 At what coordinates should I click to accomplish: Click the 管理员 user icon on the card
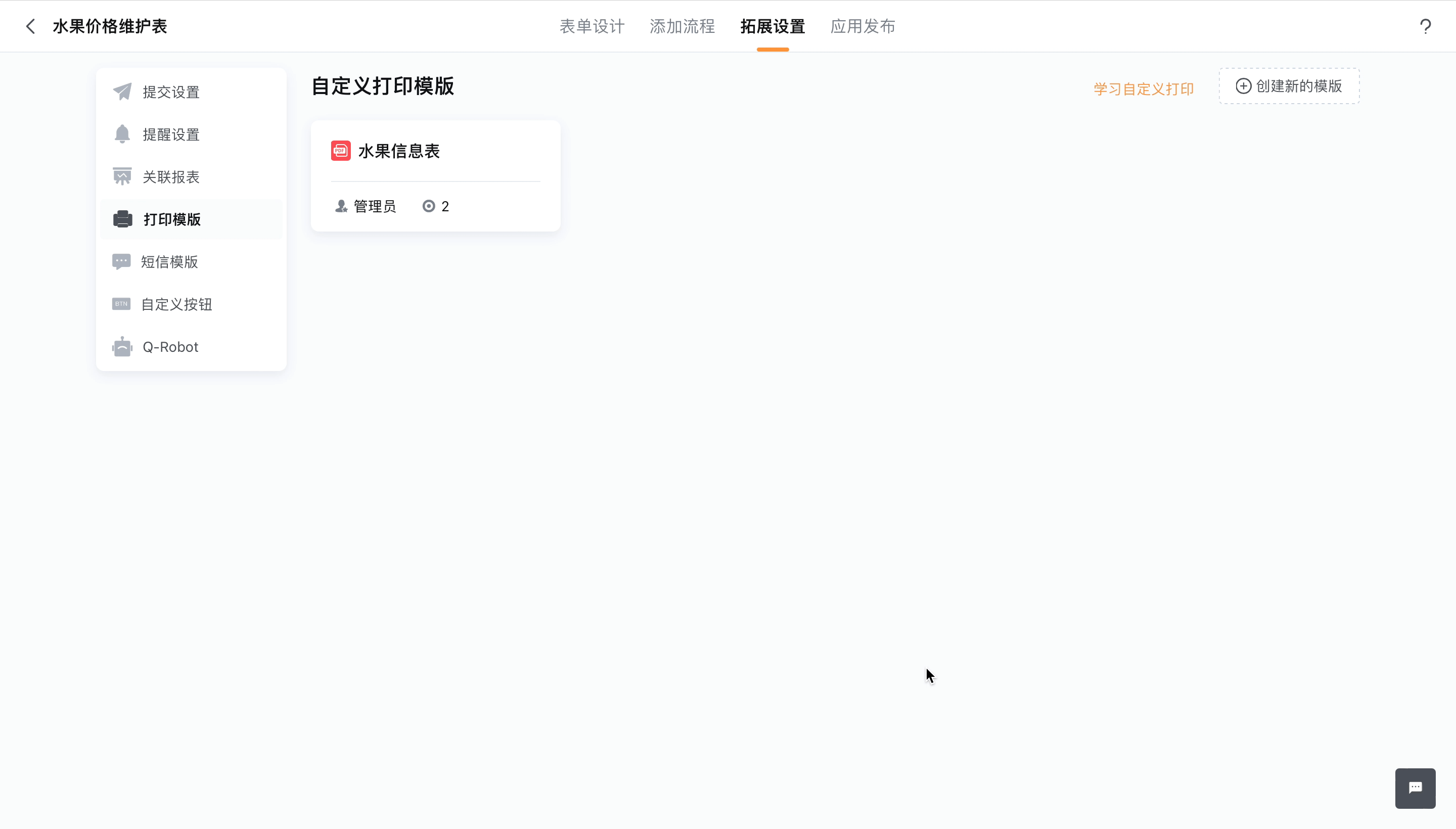click(341, 206)
